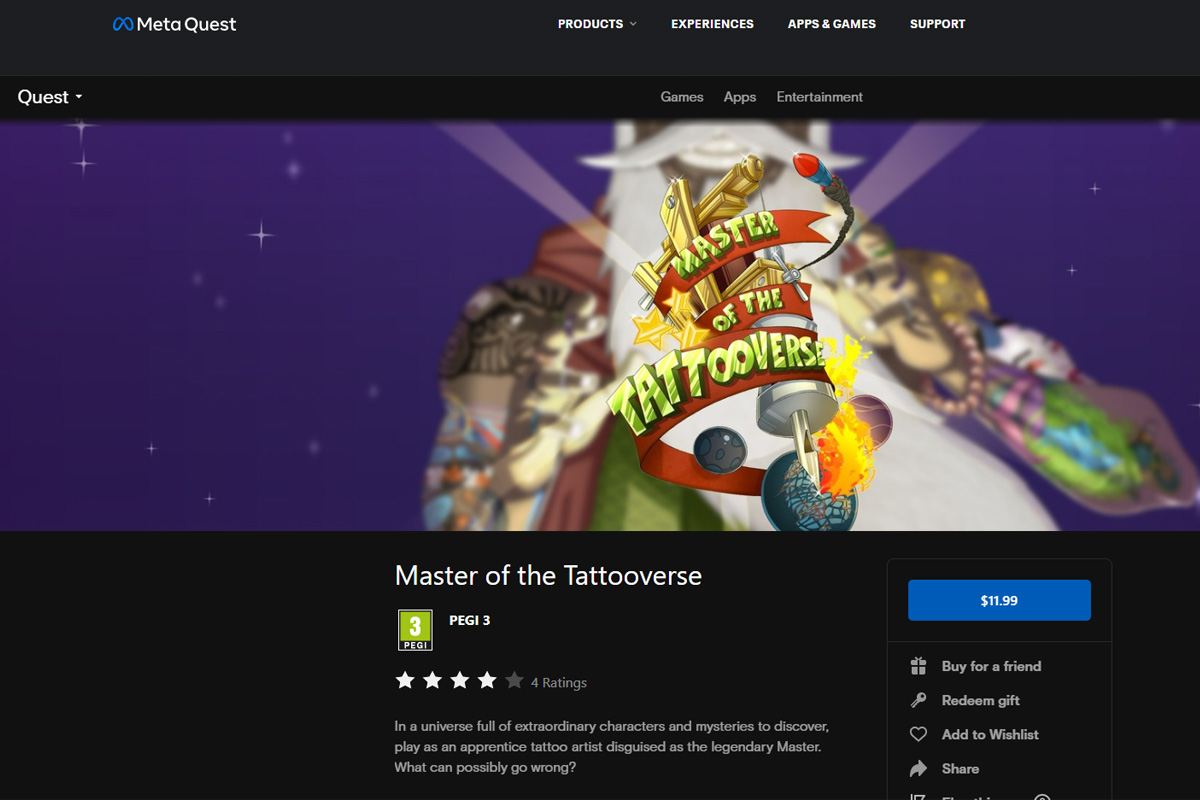Click the first rating star

click(x=405, y=681)
